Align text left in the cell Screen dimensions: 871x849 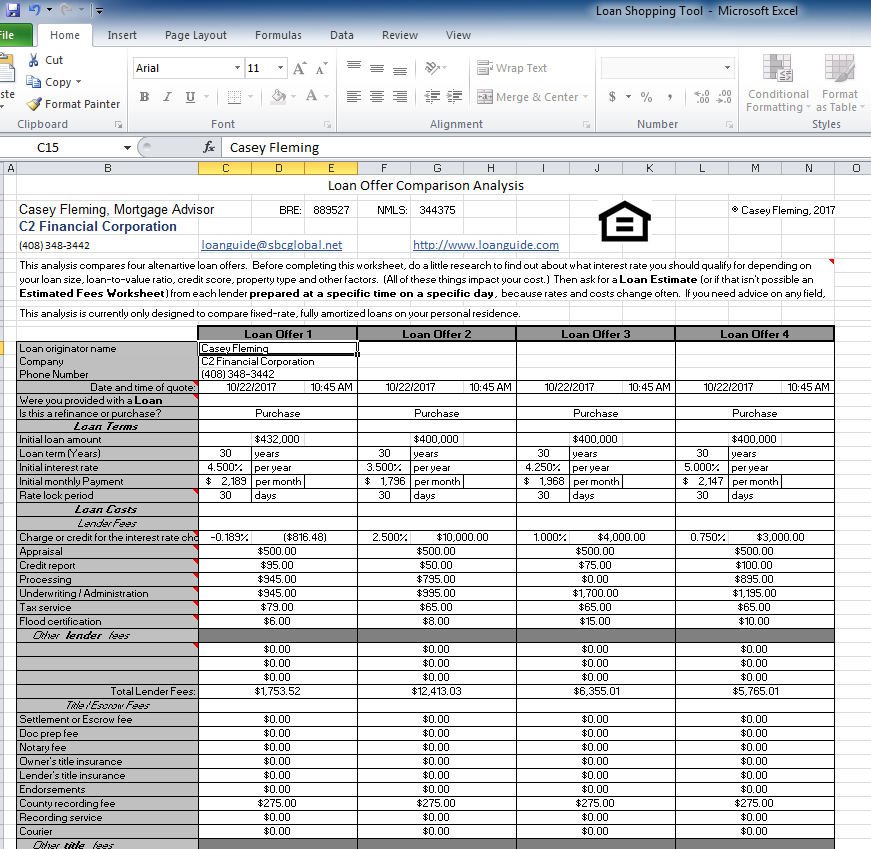(354, 97)
